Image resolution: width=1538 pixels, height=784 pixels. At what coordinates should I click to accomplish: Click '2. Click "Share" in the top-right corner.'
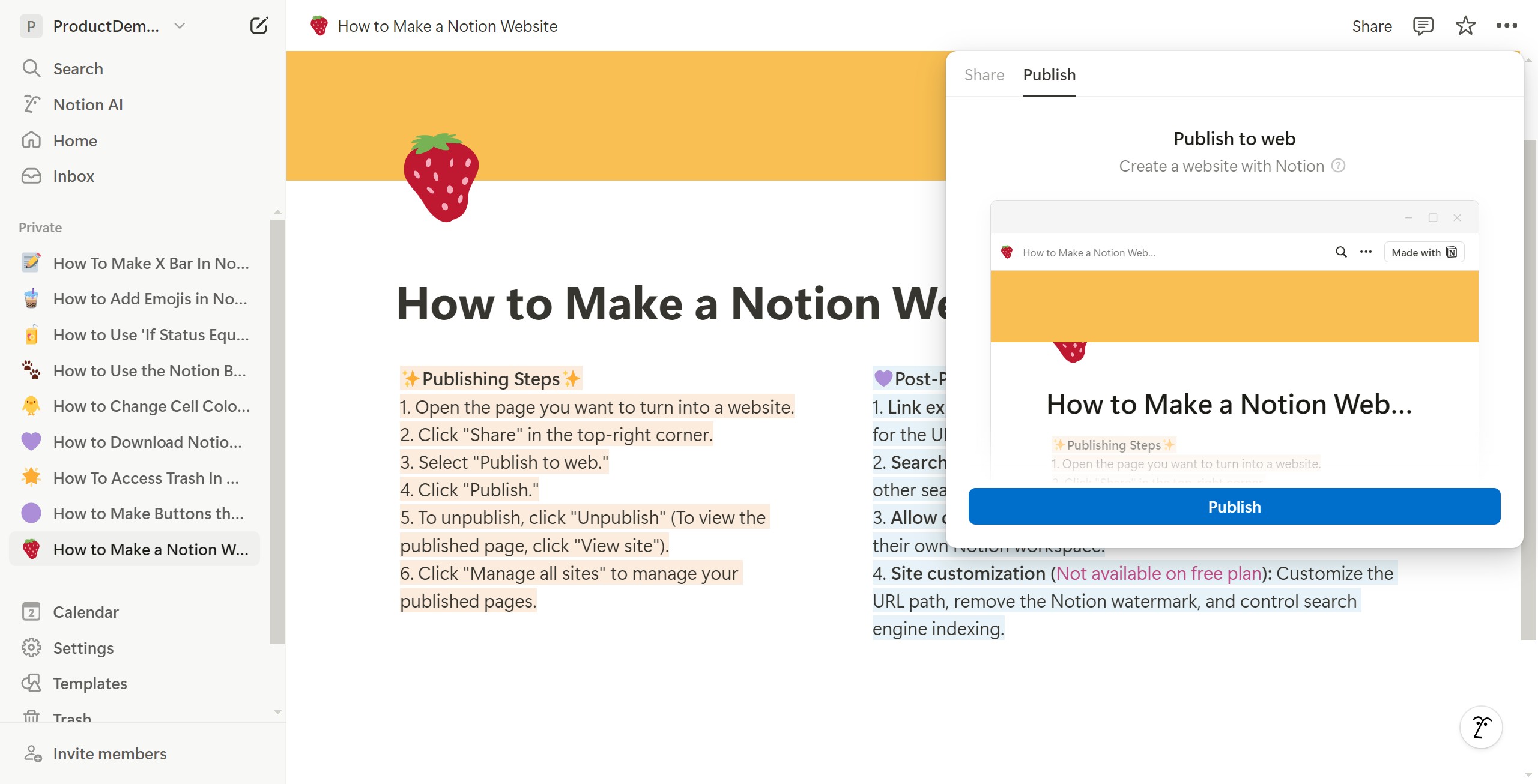(x=557, y=435)
